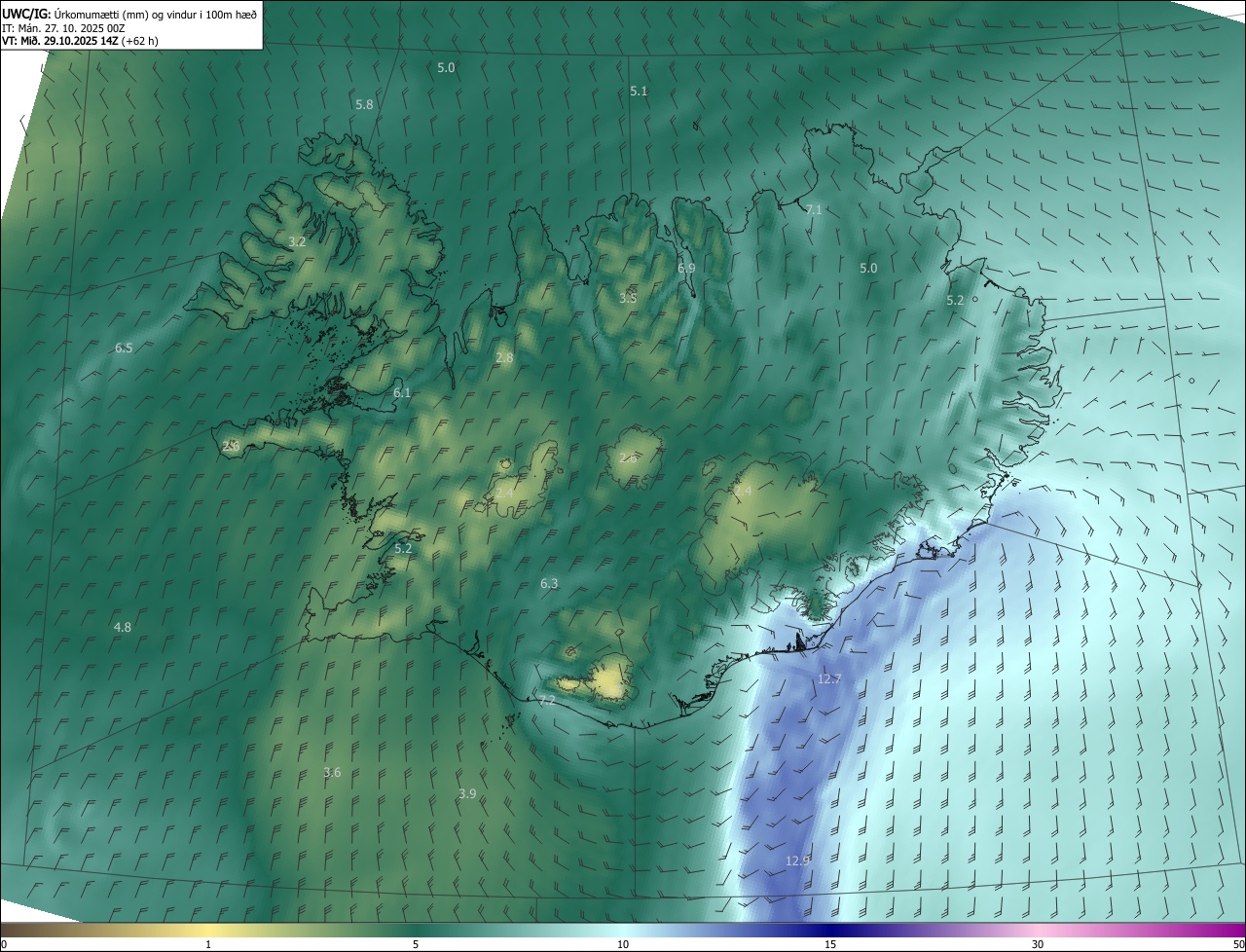Click the 2.6 value on Hofsjökull glacier
The width and height of the screenshot is (1246, 952).
click(630, 458)
